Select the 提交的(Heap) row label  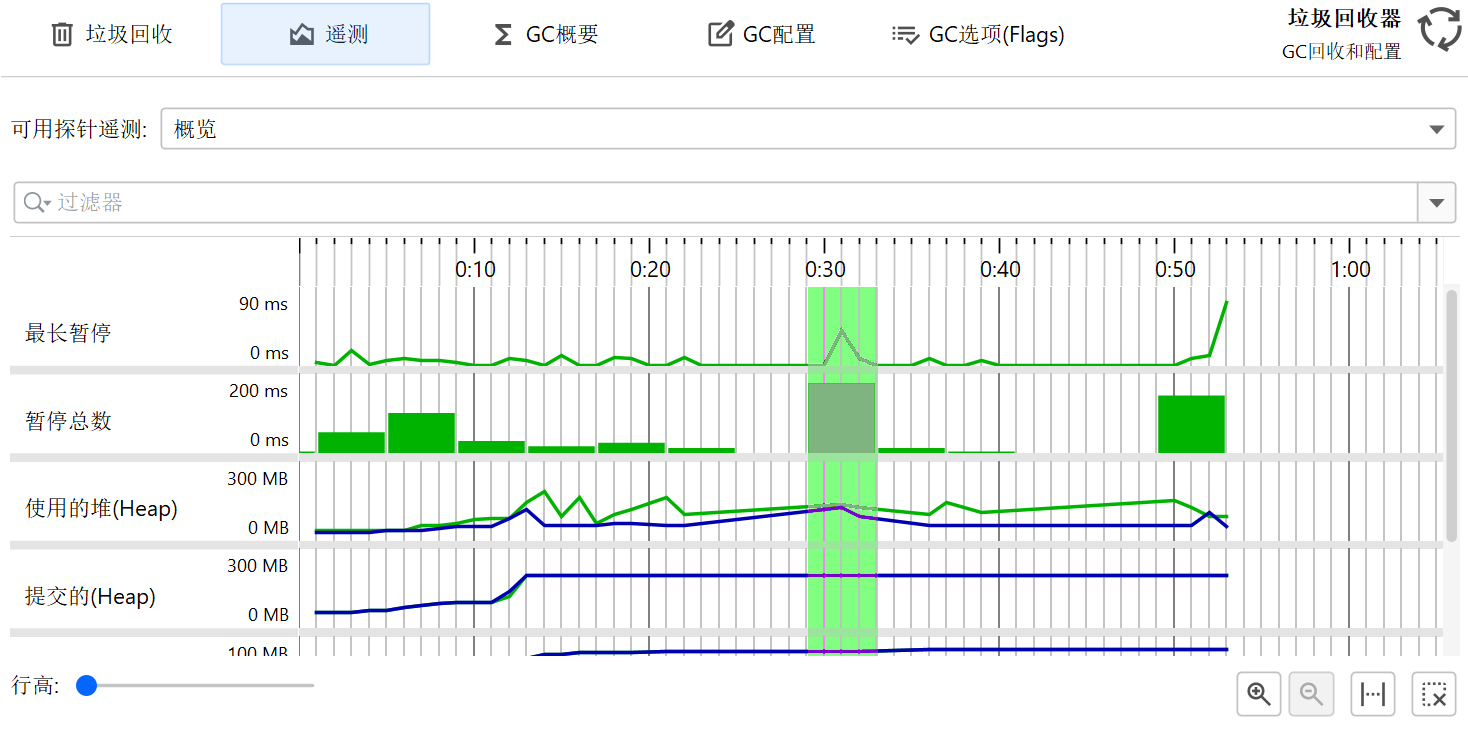90,597
